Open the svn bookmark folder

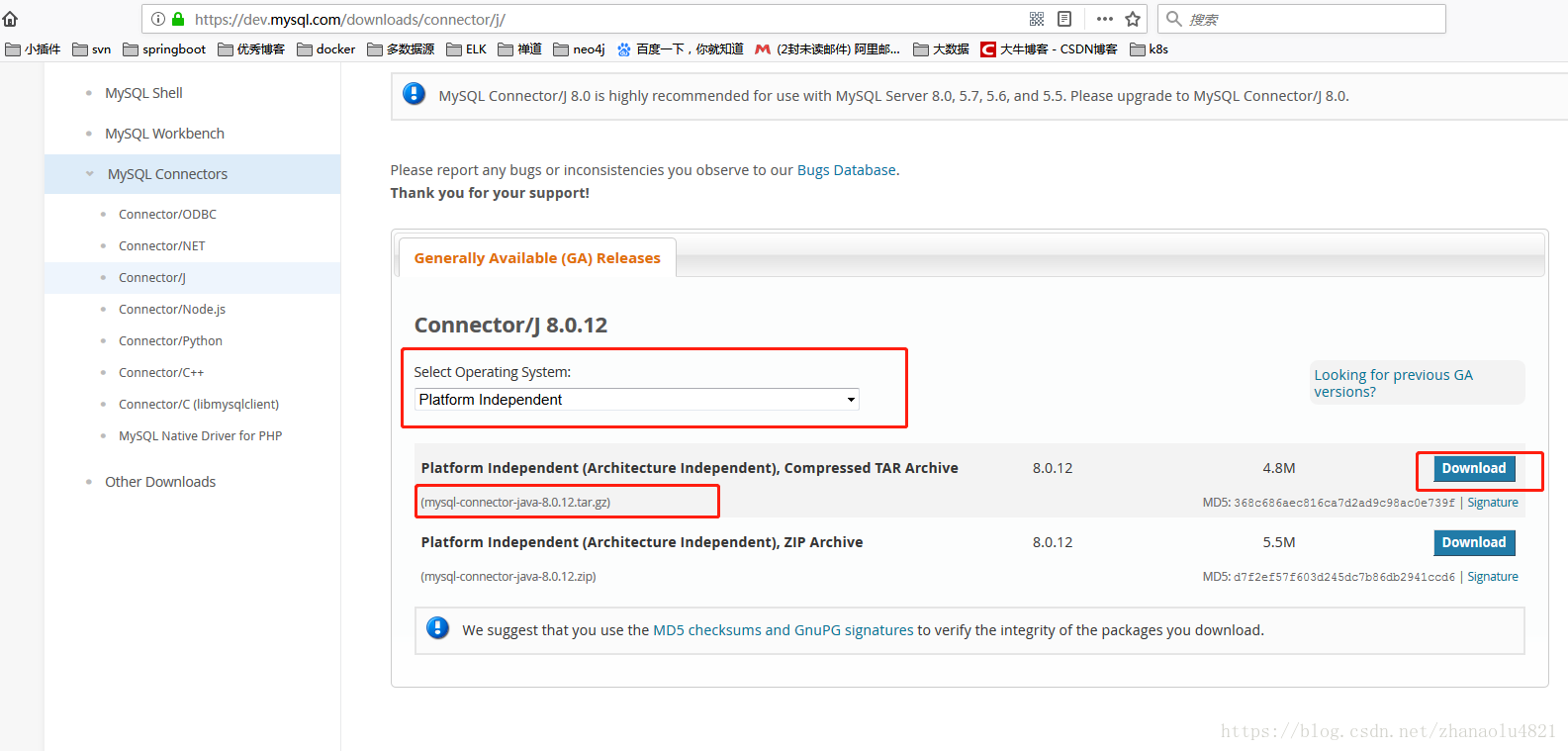(x=92, y=49)
